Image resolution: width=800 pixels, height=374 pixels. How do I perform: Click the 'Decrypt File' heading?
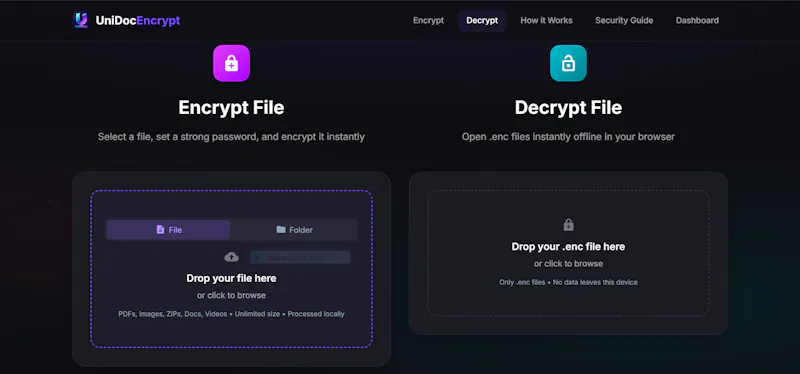coord(568,108)
